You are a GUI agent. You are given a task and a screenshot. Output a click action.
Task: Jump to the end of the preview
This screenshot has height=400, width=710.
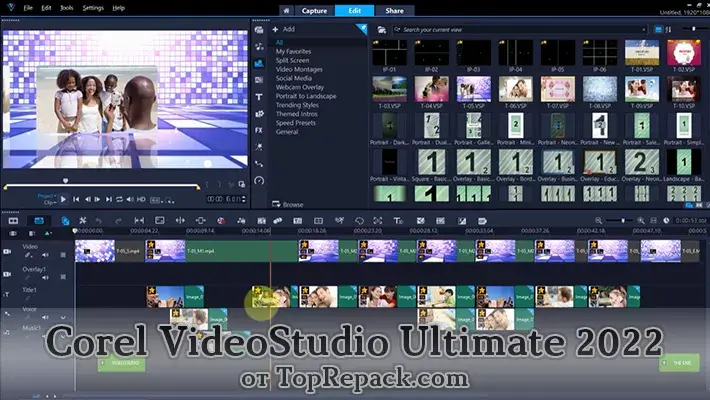coord(109,199)
